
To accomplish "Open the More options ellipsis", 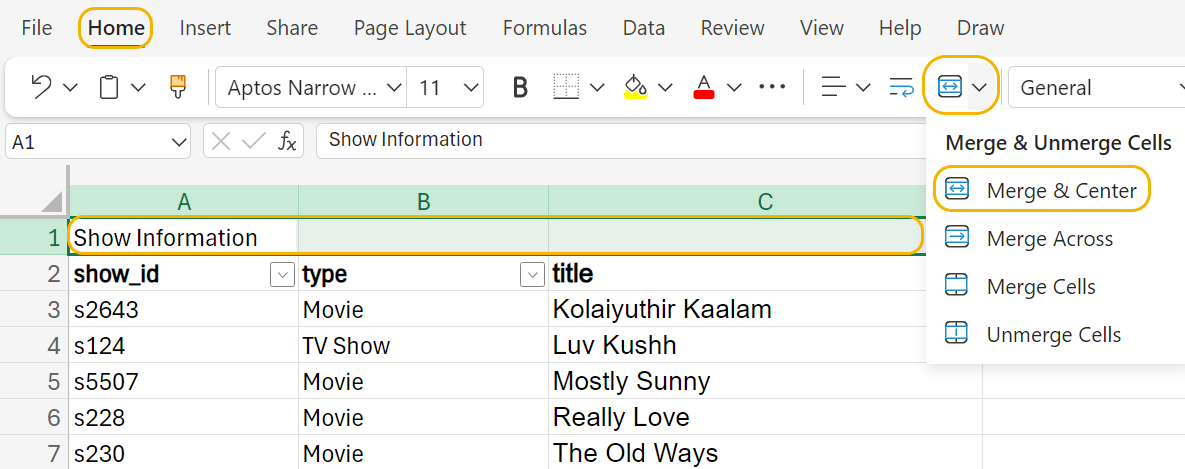I will (772, 88).
